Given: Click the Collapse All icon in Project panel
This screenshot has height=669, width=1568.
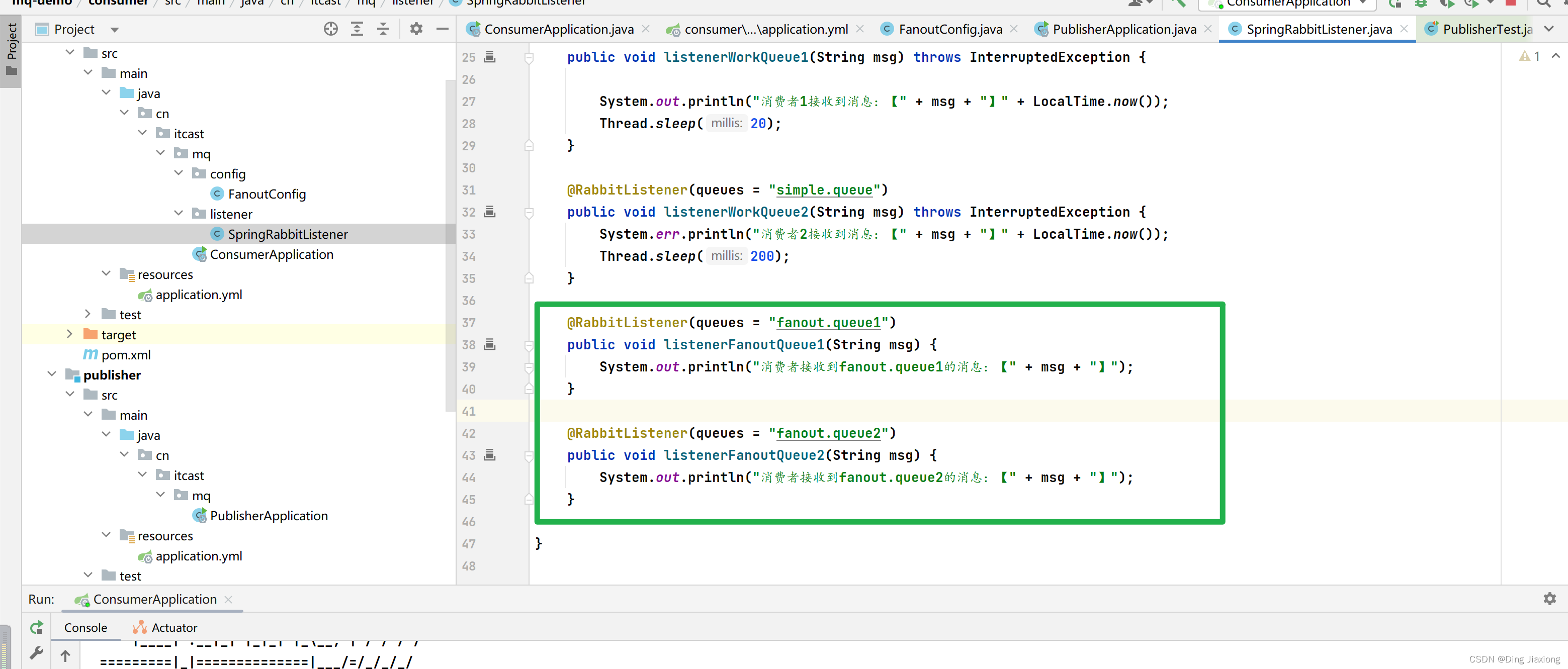Looking at the screenshot, I should click(383, 29).
